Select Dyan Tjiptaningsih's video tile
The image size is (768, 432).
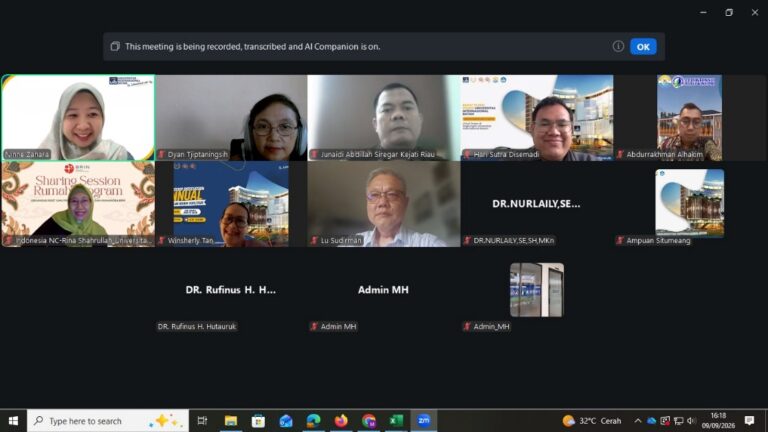(231, 118)
